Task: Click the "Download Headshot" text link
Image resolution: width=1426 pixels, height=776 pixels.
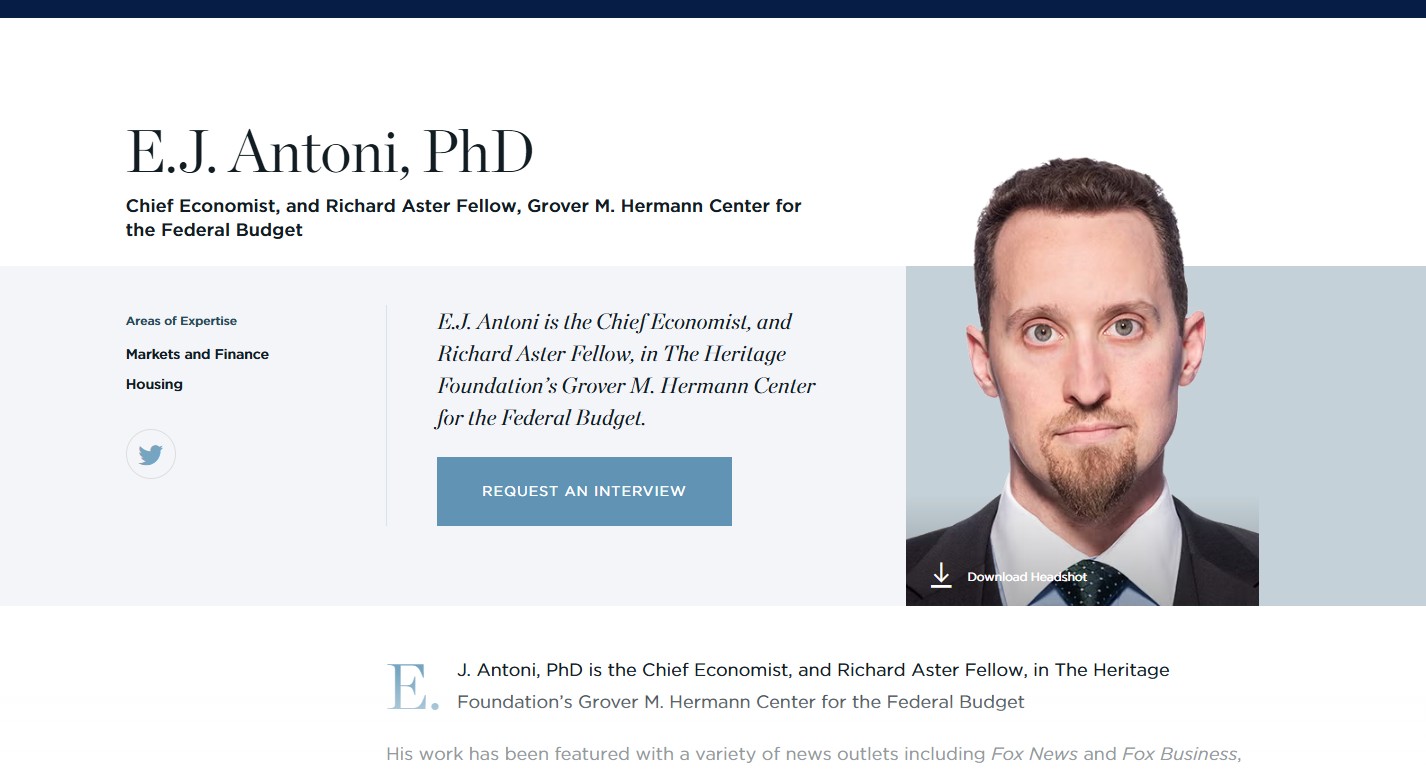Action: coord(1026,577)
